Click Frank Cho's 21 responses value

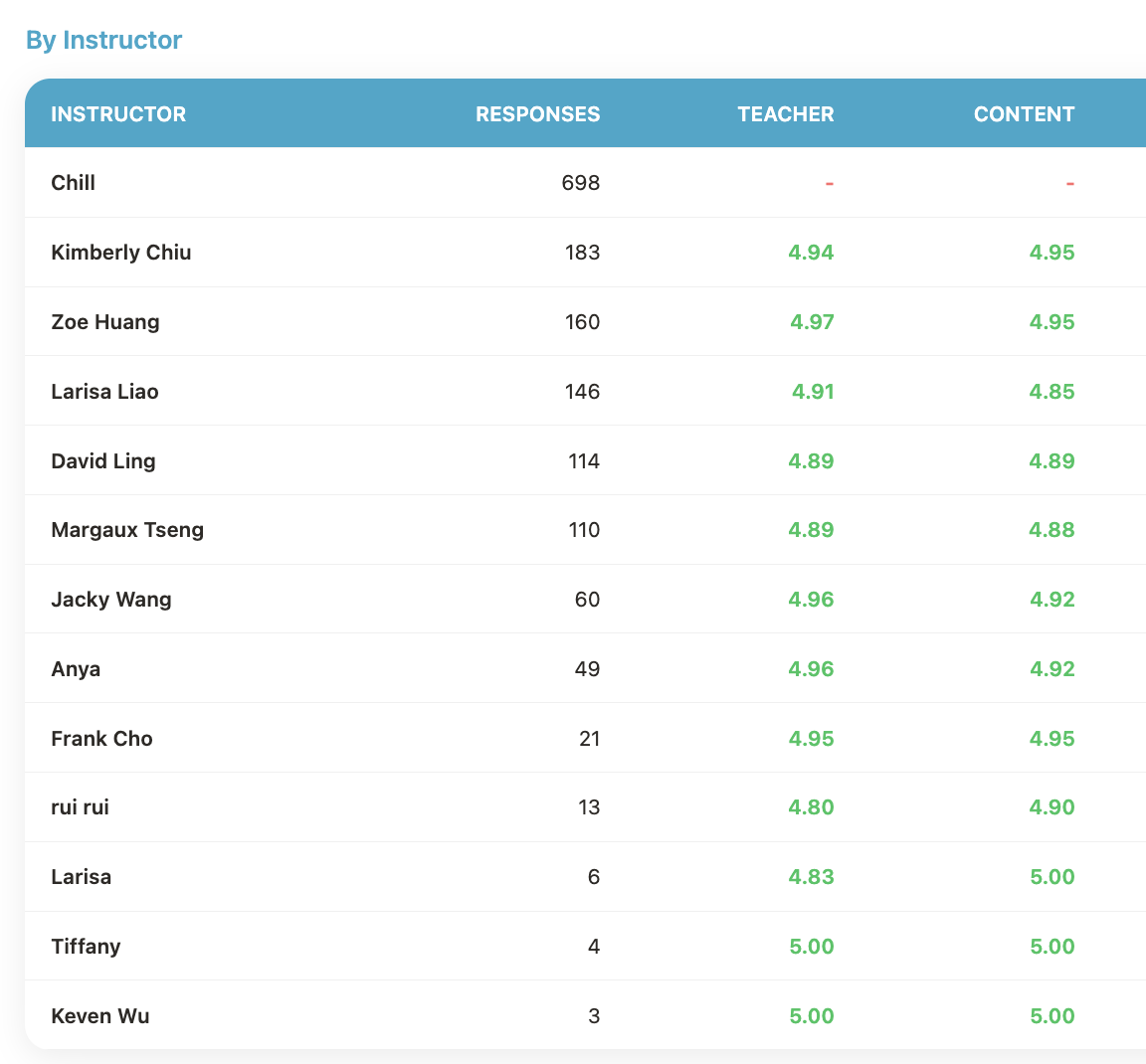click(x=589, y=739)
